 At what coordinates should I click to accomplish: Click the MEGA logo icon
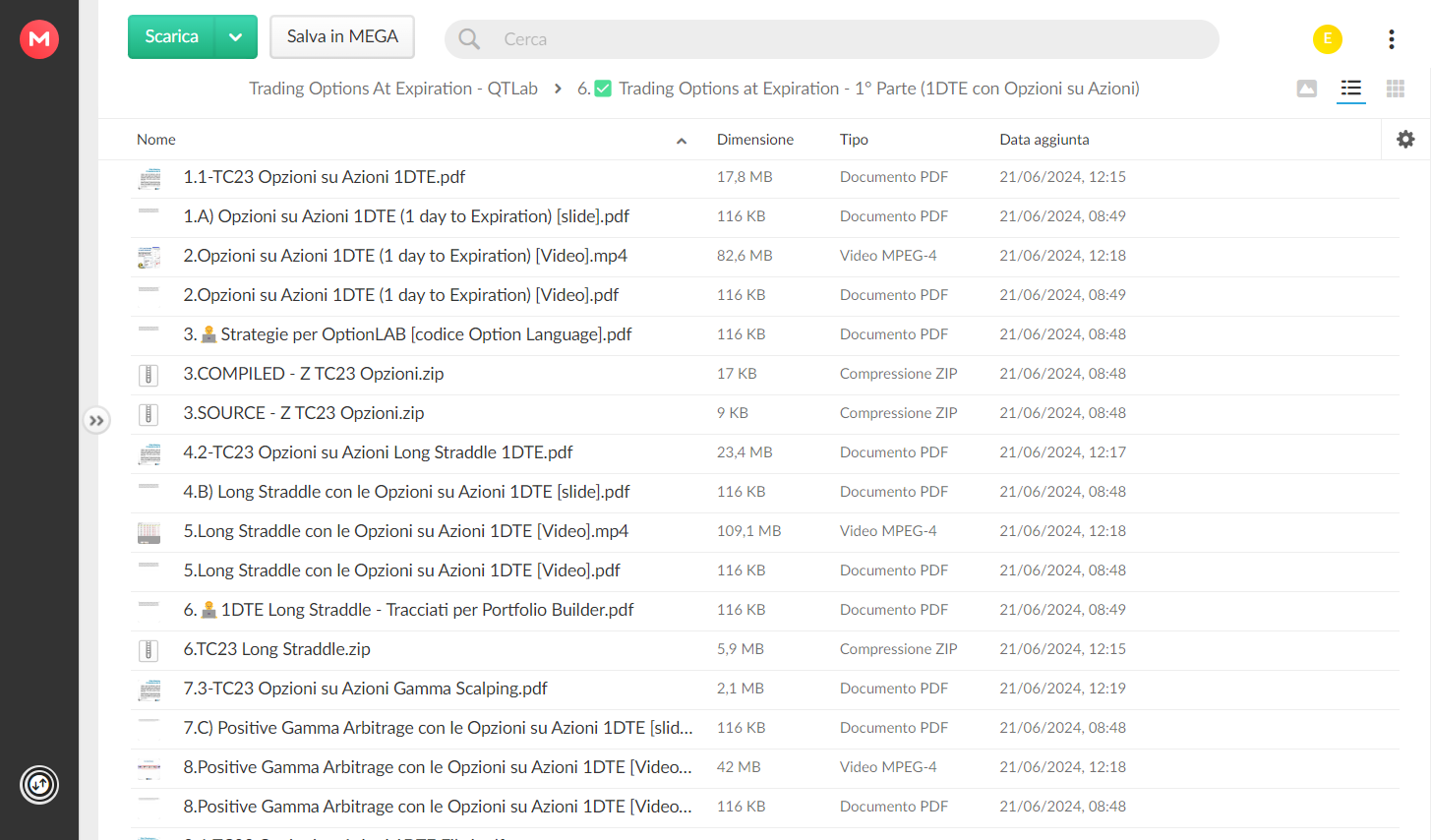pos(39,39)
